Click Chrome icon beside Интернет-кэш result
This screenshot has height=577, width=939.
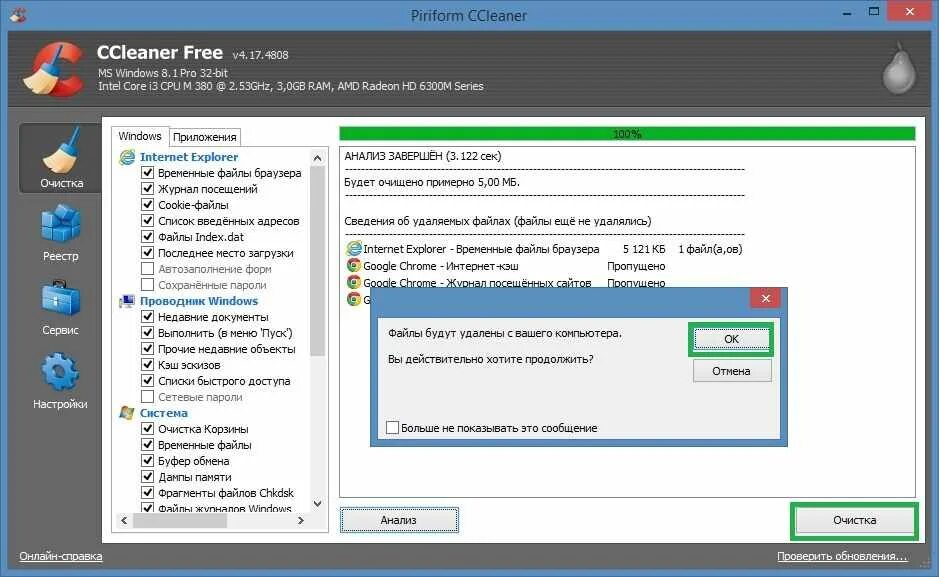[x=354, y=265]
